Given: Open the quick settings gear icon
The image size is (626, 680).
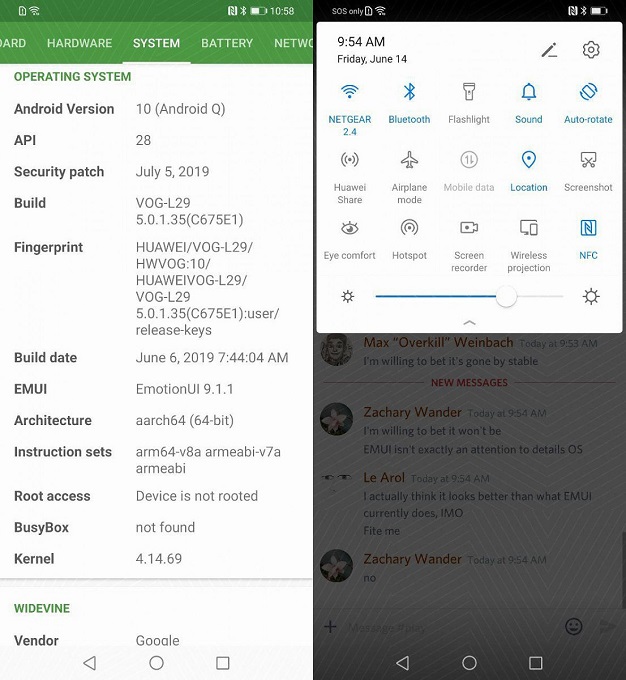Looking at the screenshot, I should click(x=590, y=50).
